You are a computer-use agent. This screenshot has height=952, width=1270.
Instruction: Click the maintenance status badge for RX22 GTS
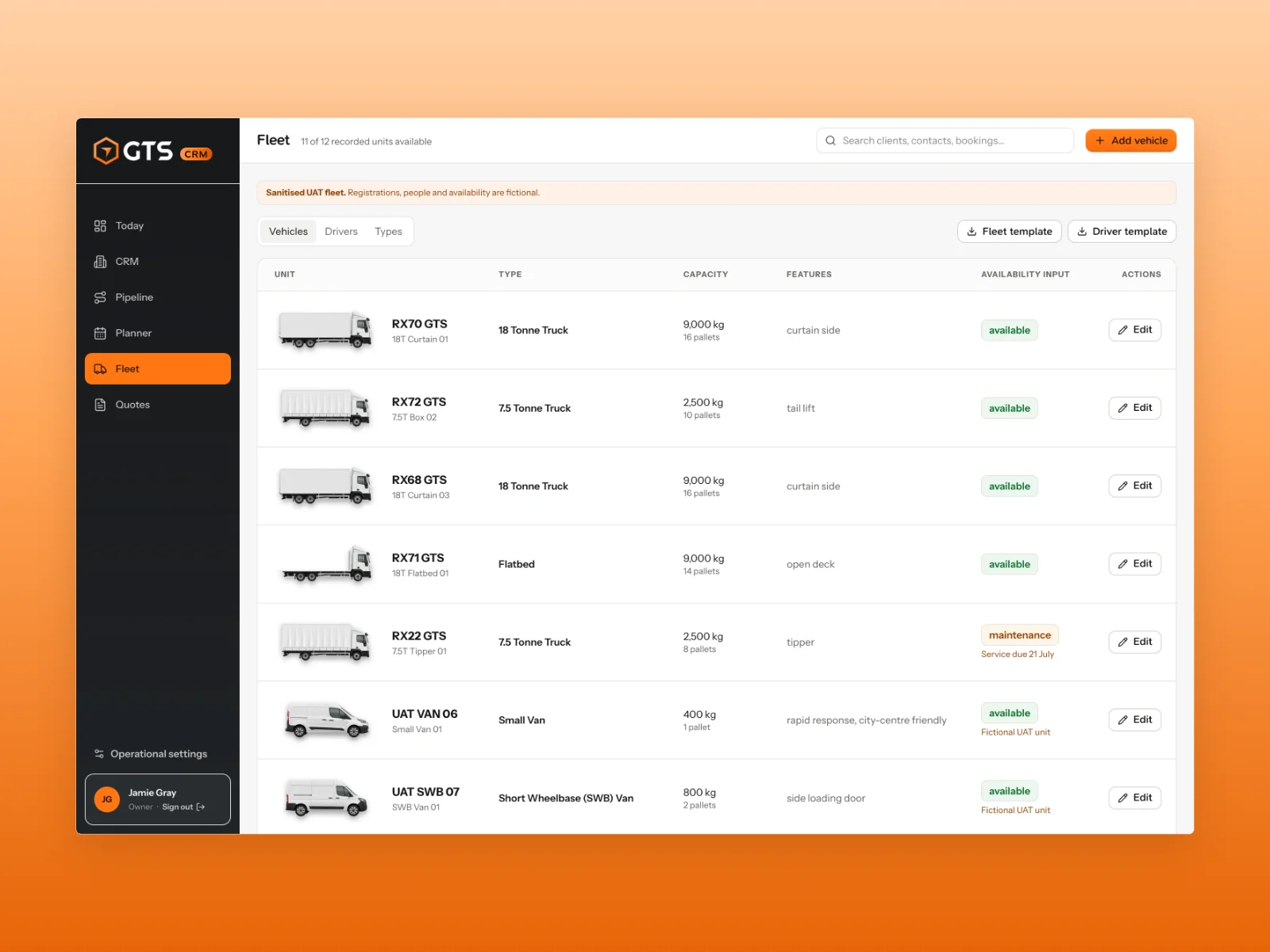[x=1020, y=635]
